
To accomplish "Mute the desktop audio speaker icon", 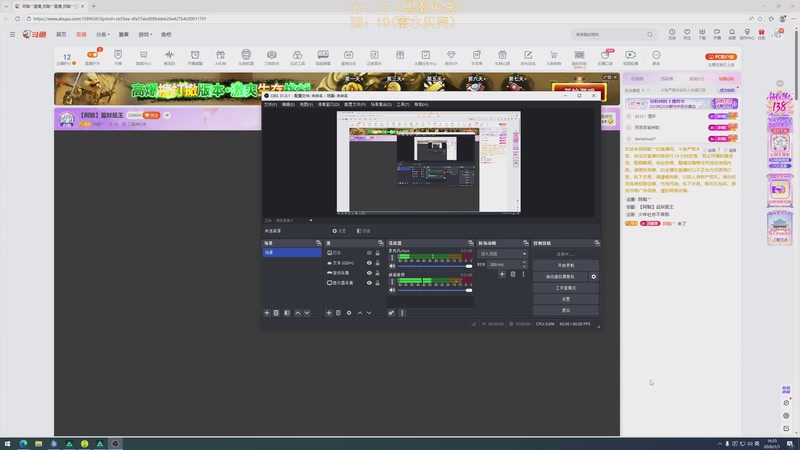I will (392, 290).
